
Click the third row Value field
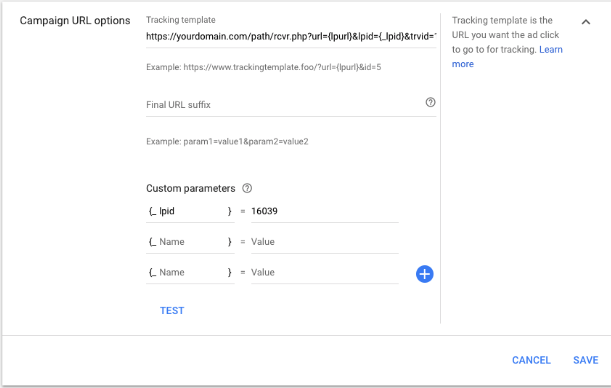325,272
